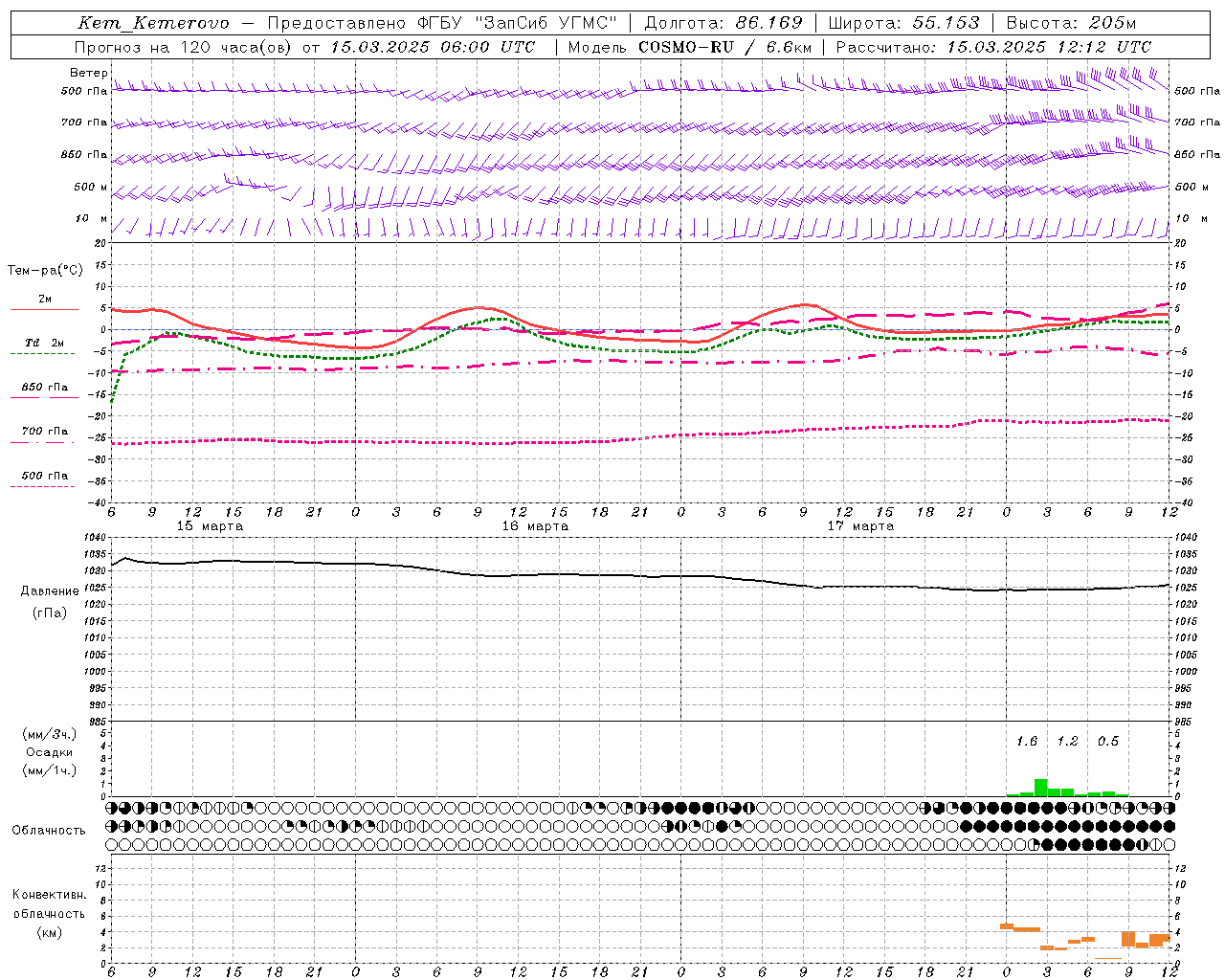Click the tallest green precipitation bar
1225x980 pixels.
tap(1040, 788)
